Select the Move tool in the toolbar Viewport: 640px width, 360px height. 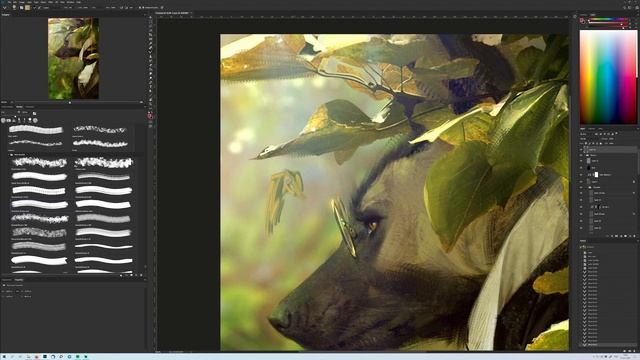[151, 17]
